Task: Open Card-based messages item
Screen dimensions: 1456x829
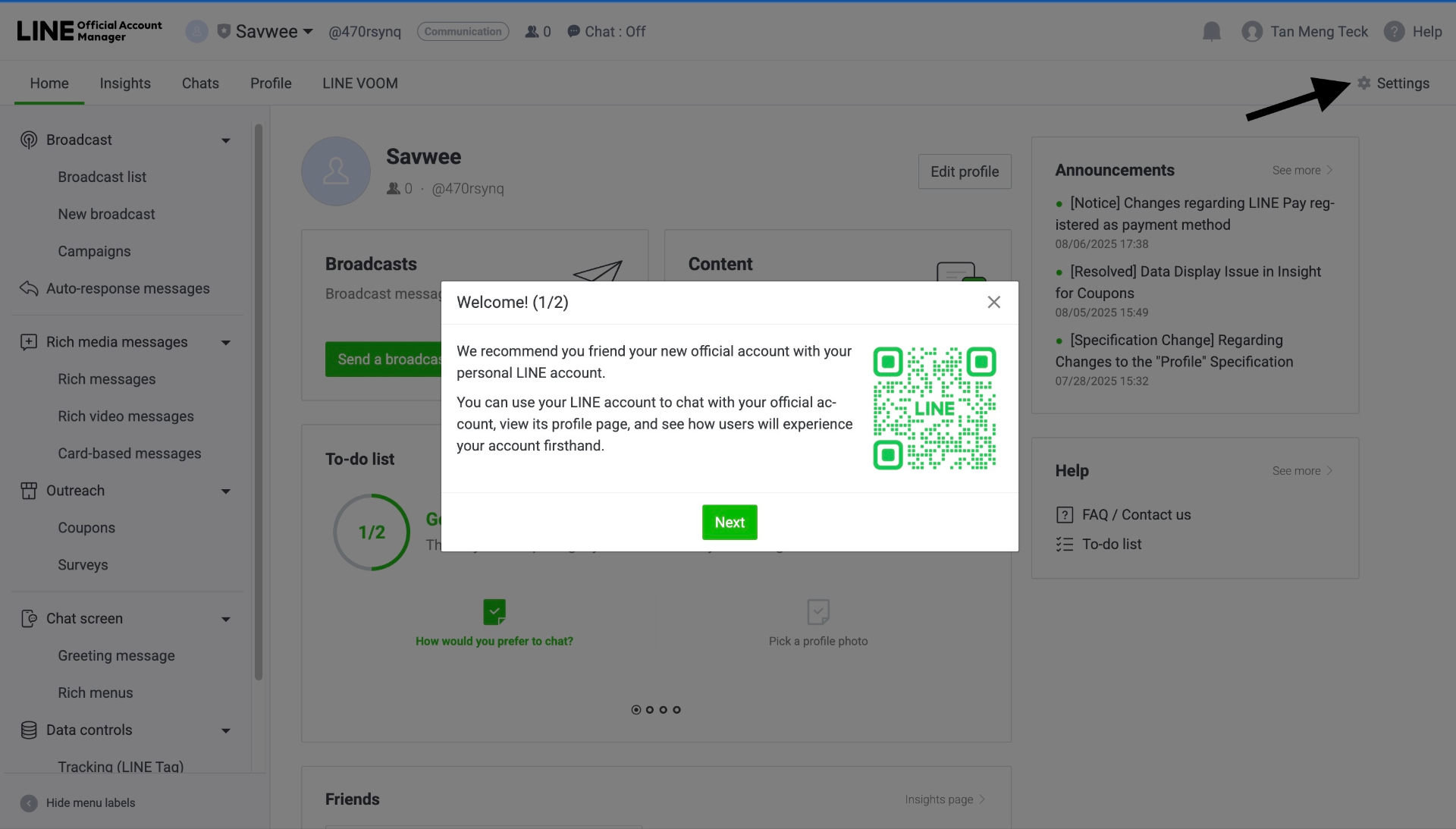Action: pyautogui.click(x=130, y=454)
